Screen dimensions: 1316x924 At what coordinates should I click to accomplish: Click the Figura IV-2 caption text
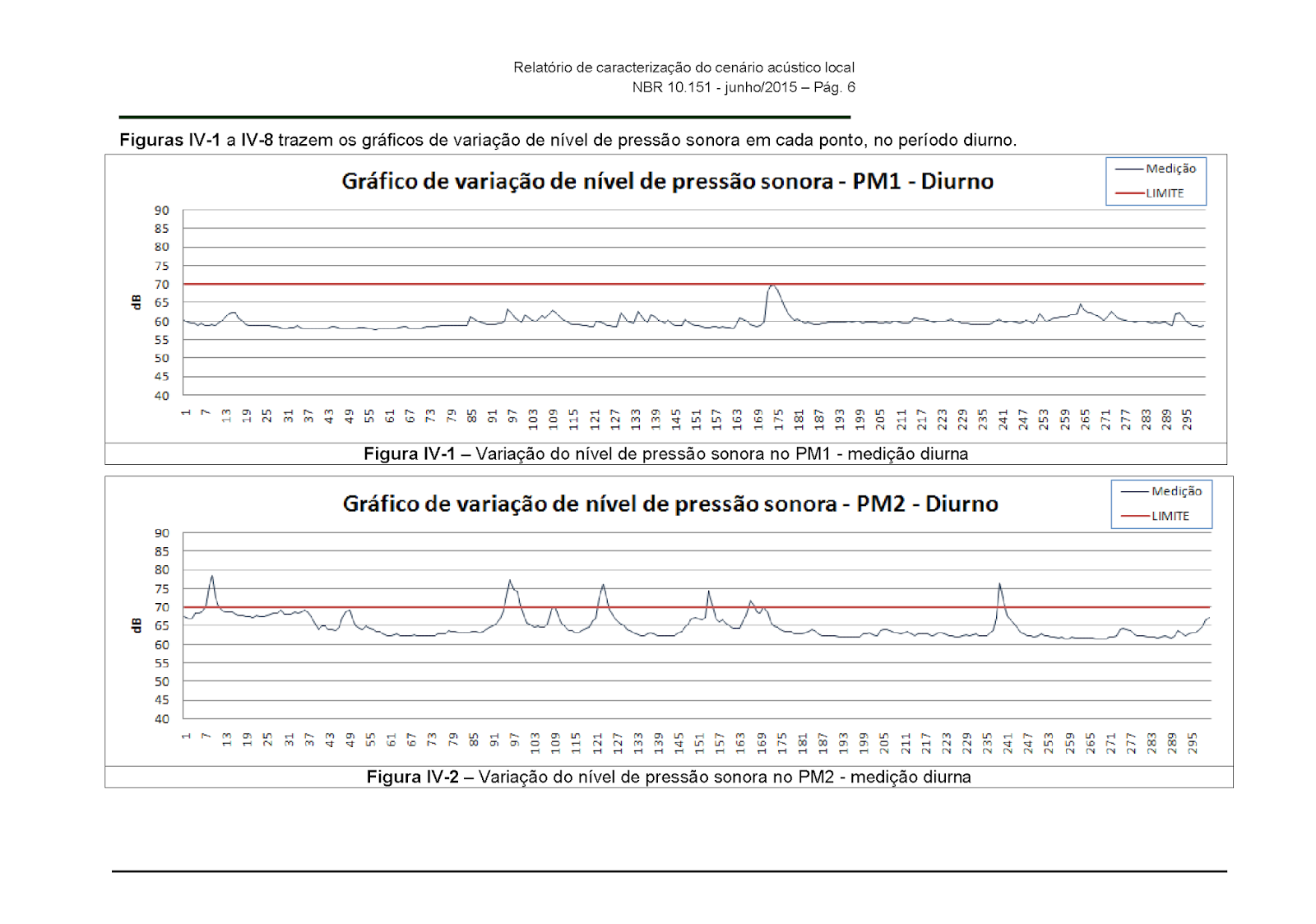[x=668, y=777]
